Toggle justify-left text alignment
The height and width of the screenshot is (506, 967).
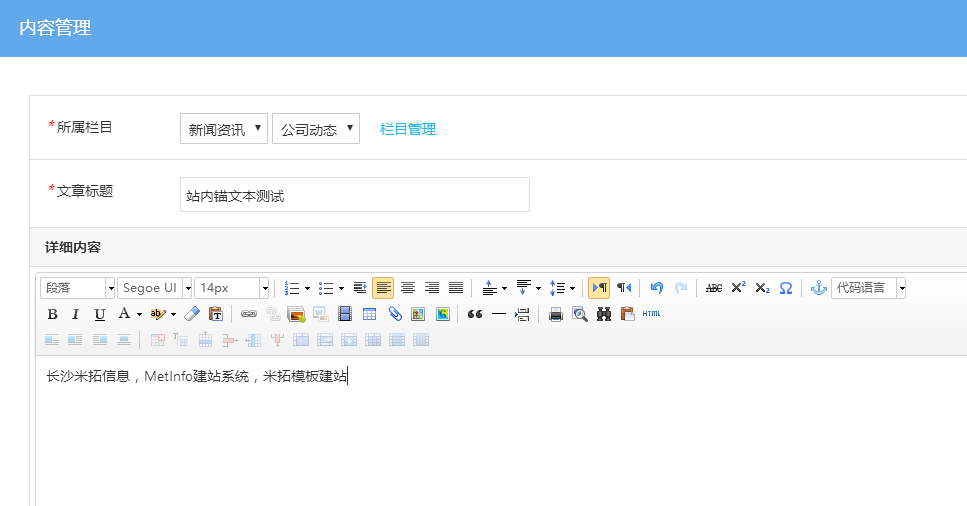coord(383,288)
